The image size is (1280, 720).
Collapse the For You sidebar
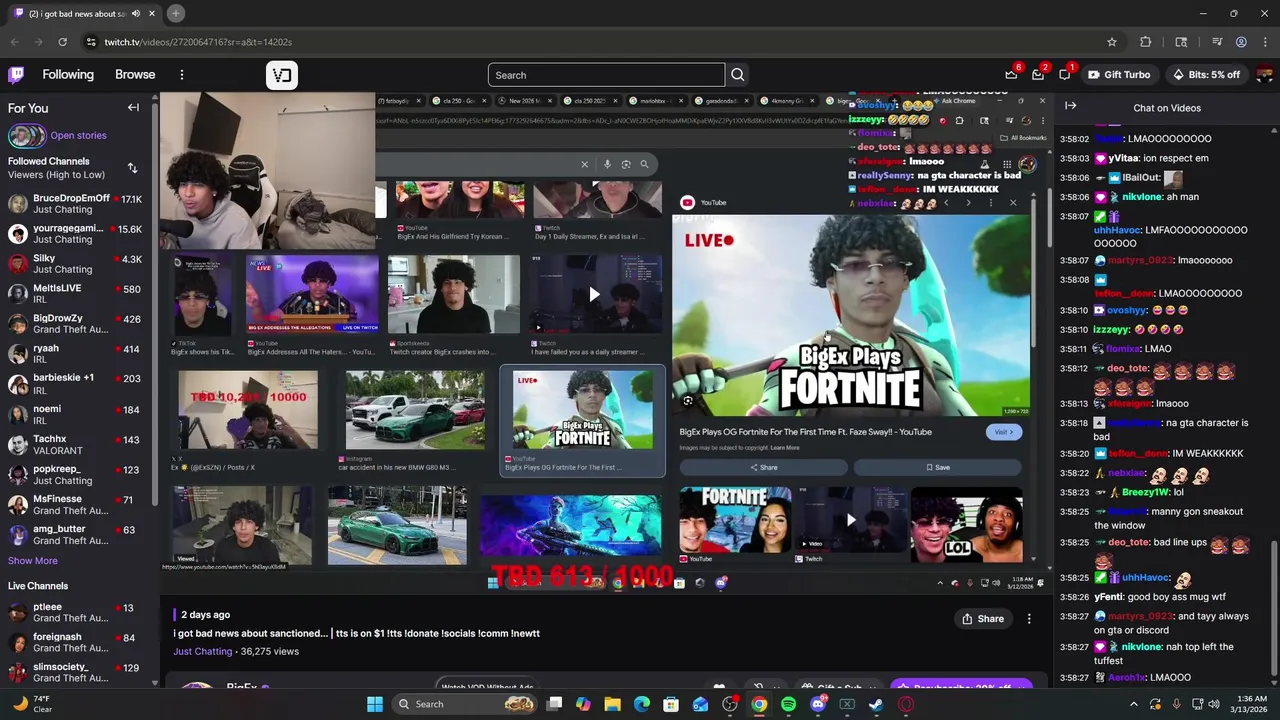133,108
